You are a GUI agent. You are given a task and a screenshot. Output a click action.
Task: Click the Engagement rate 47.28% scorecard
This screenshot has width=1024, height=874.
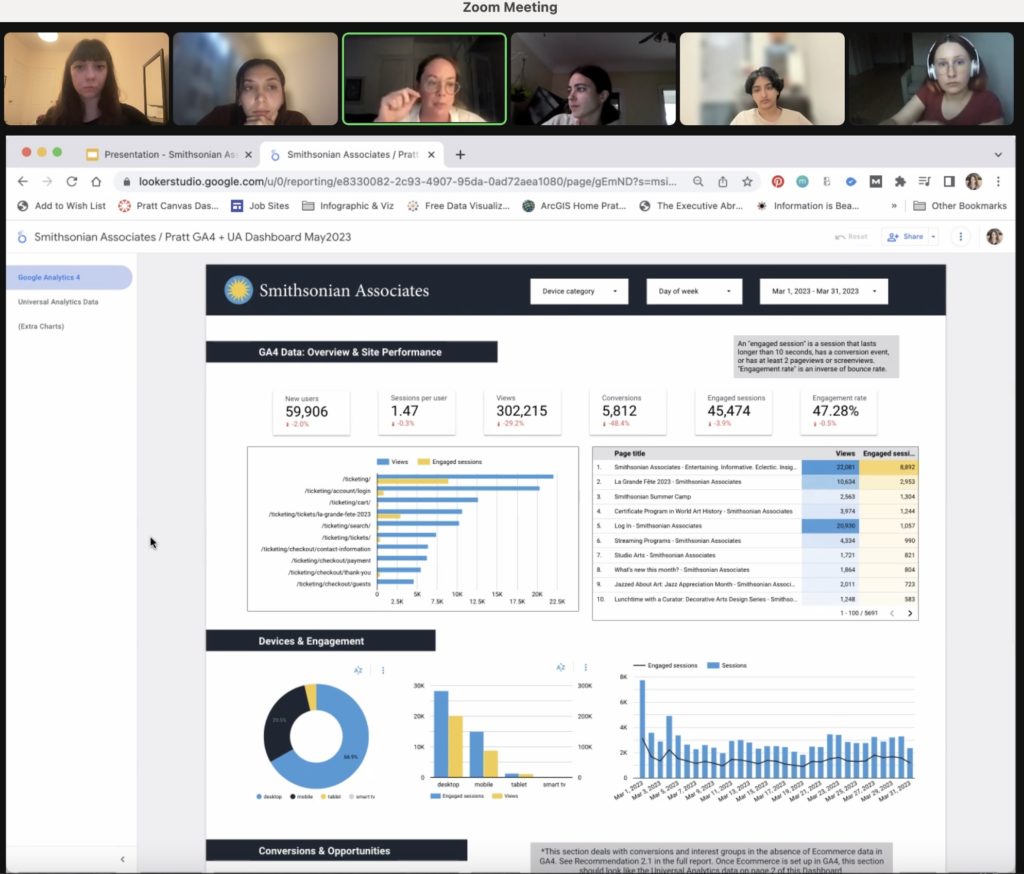point(839,411)
